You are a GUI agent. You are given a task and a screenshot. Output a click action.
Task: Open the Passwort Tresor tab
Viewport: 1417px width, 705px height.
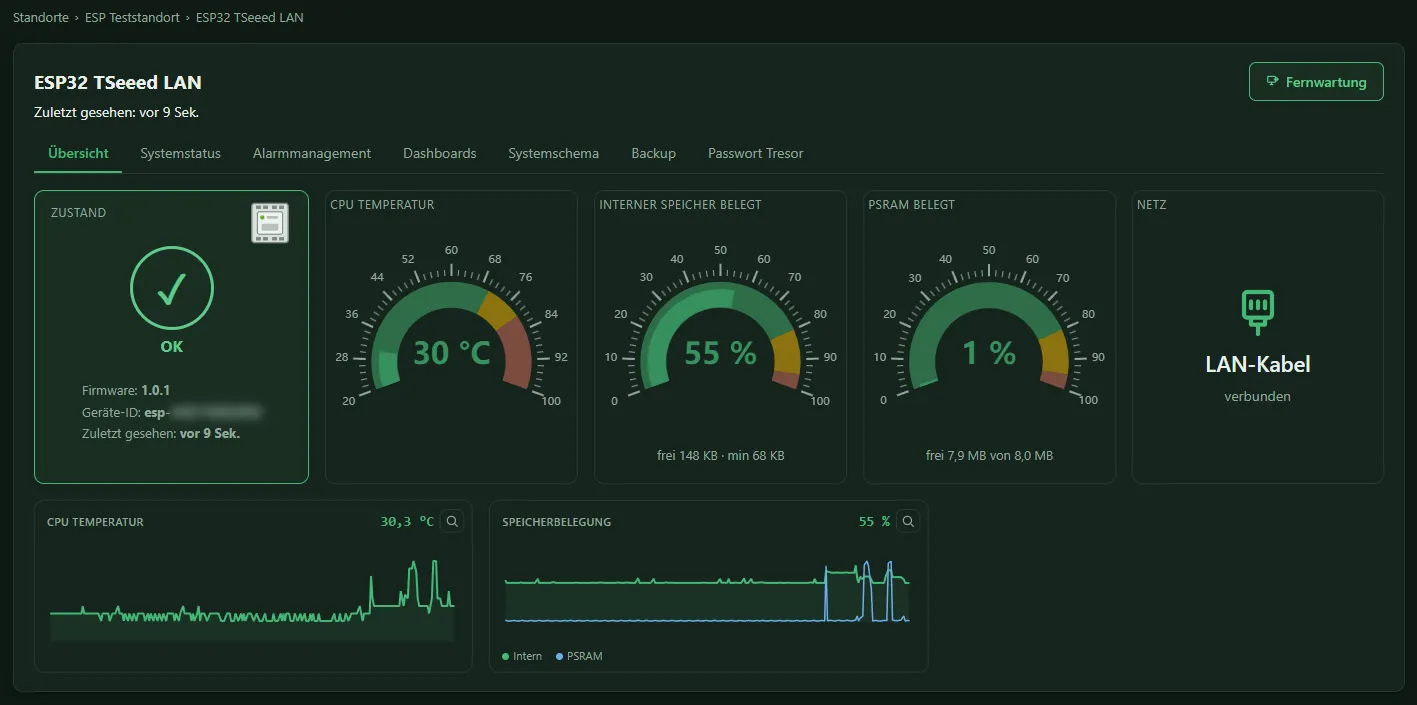(756, 153)
